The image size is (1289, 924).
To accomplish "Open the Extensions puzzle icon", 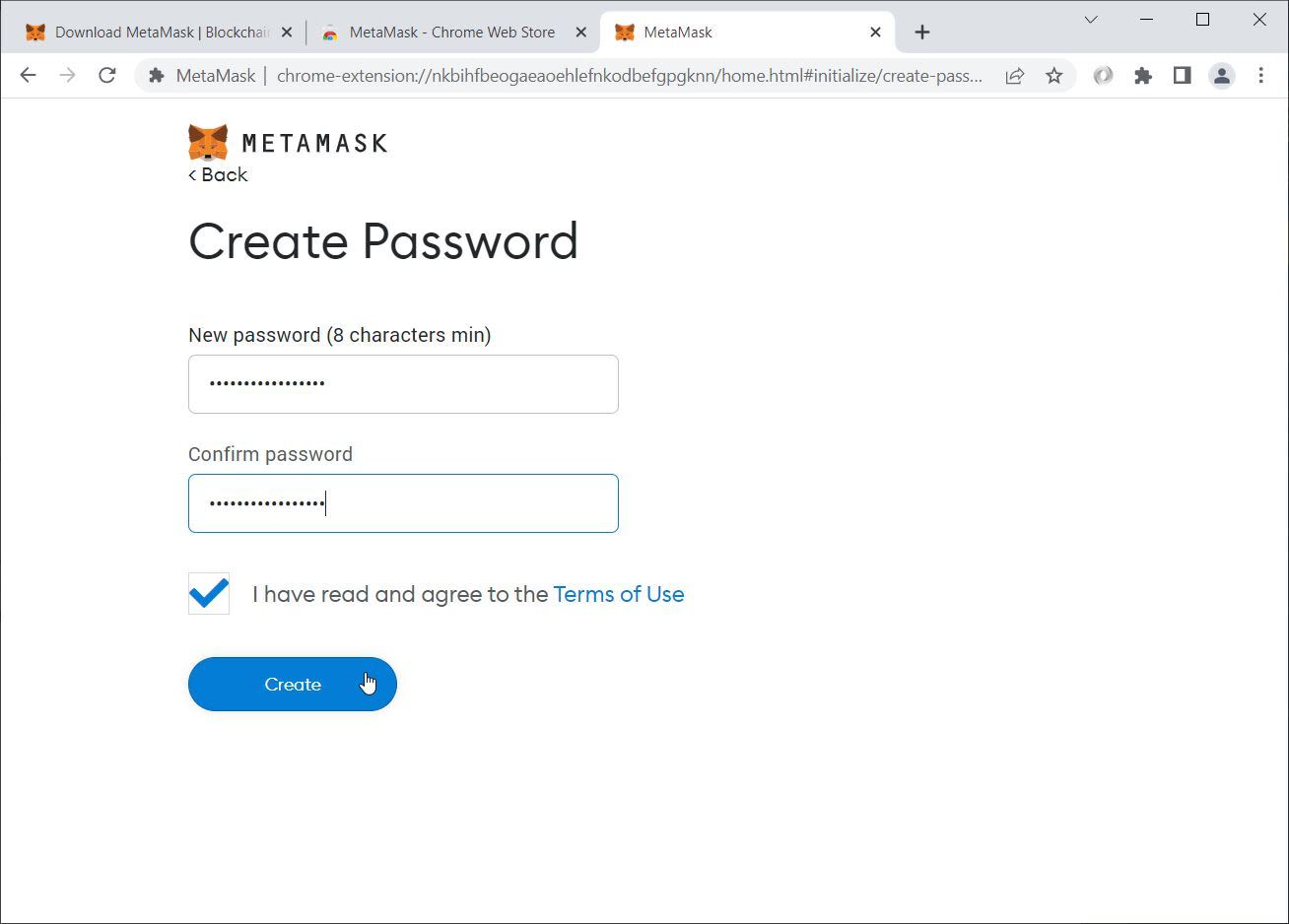I will [1143, 76].
